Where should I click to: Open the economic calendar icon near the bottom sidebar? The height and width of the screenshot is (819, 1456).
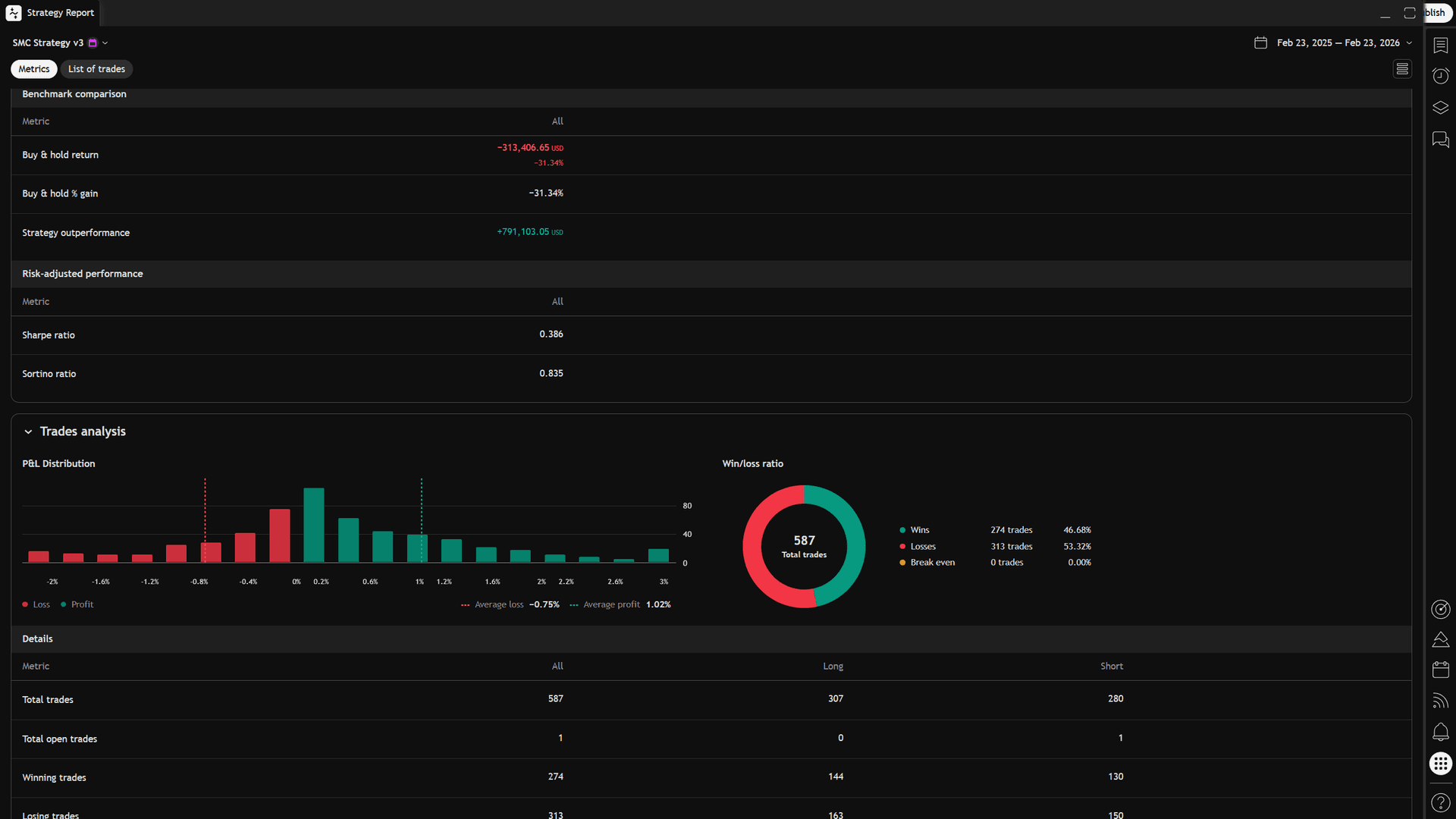click(x=1440, y=670)
